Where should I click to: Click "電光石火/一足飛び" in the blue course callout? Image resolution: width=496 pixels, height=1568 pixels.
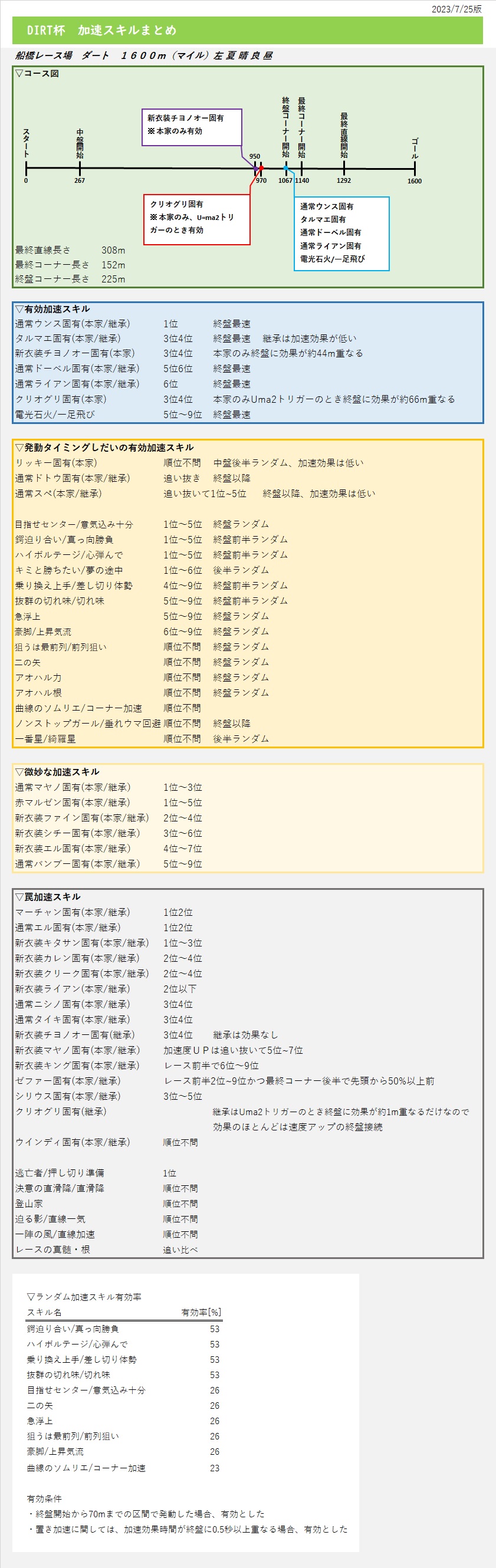[332, 259]
